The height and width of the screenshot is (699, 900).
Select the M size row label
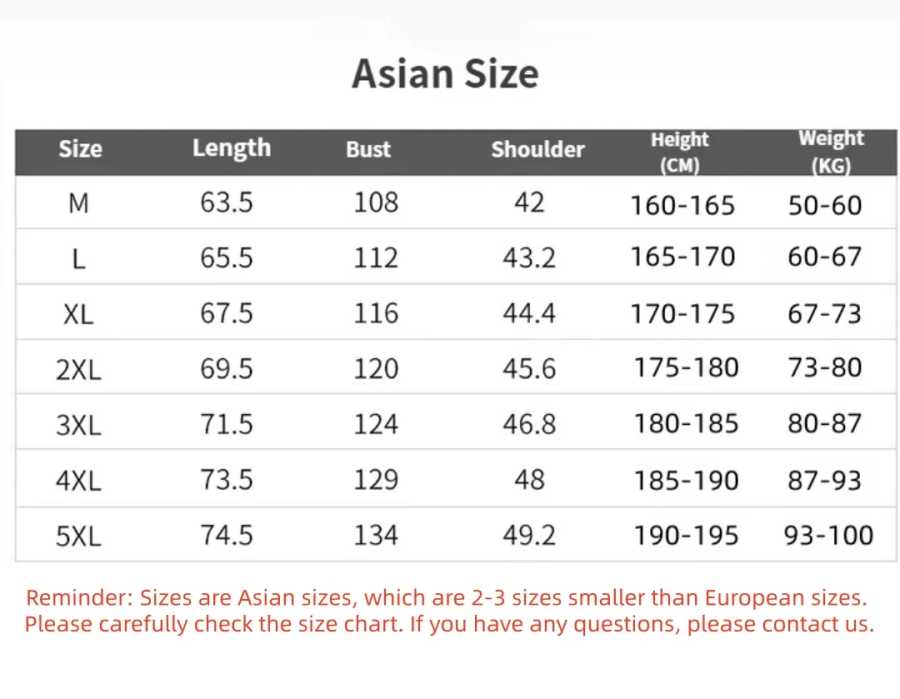coord(79,203)
